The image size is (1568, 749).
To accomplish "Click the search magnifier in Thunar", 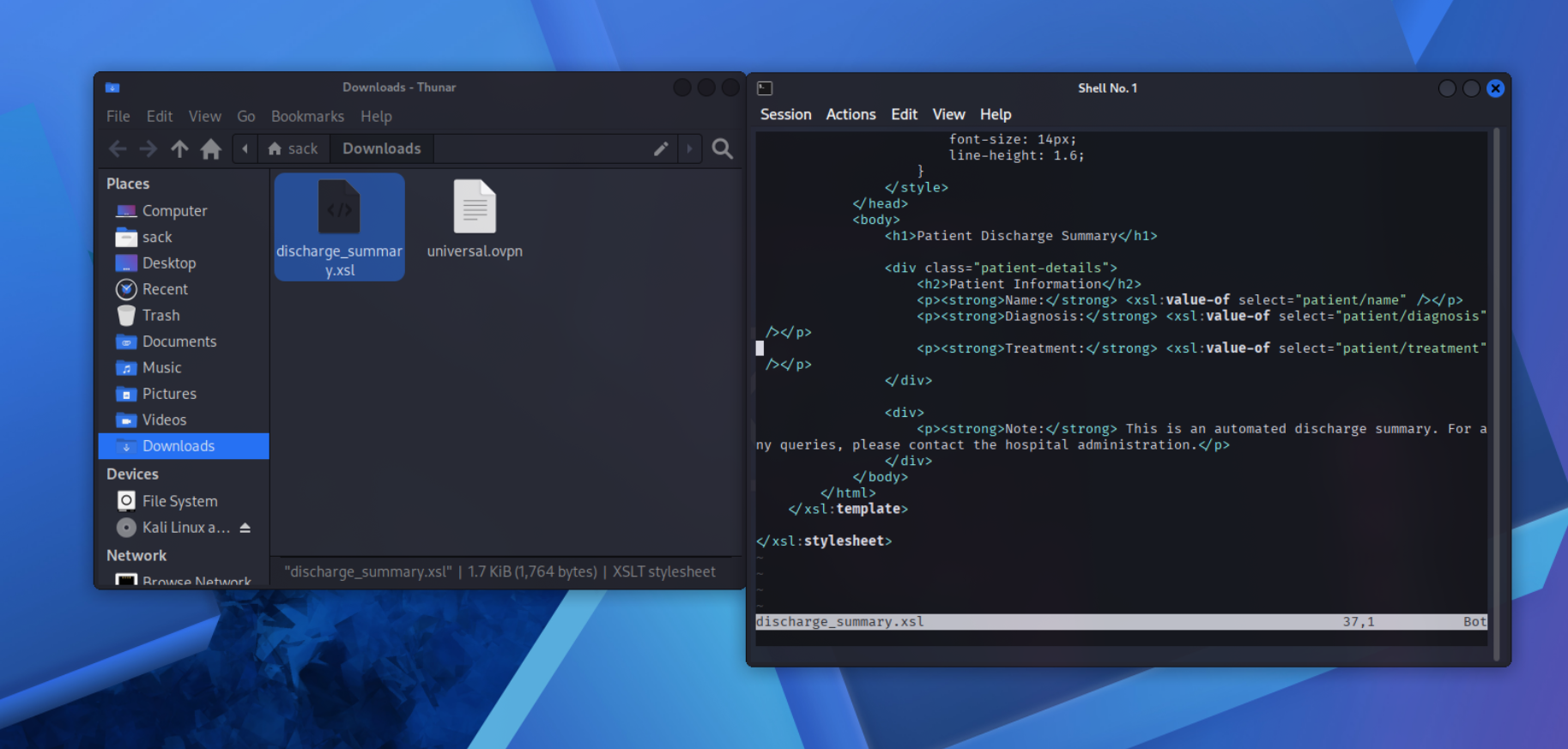I will coord(723,149).
